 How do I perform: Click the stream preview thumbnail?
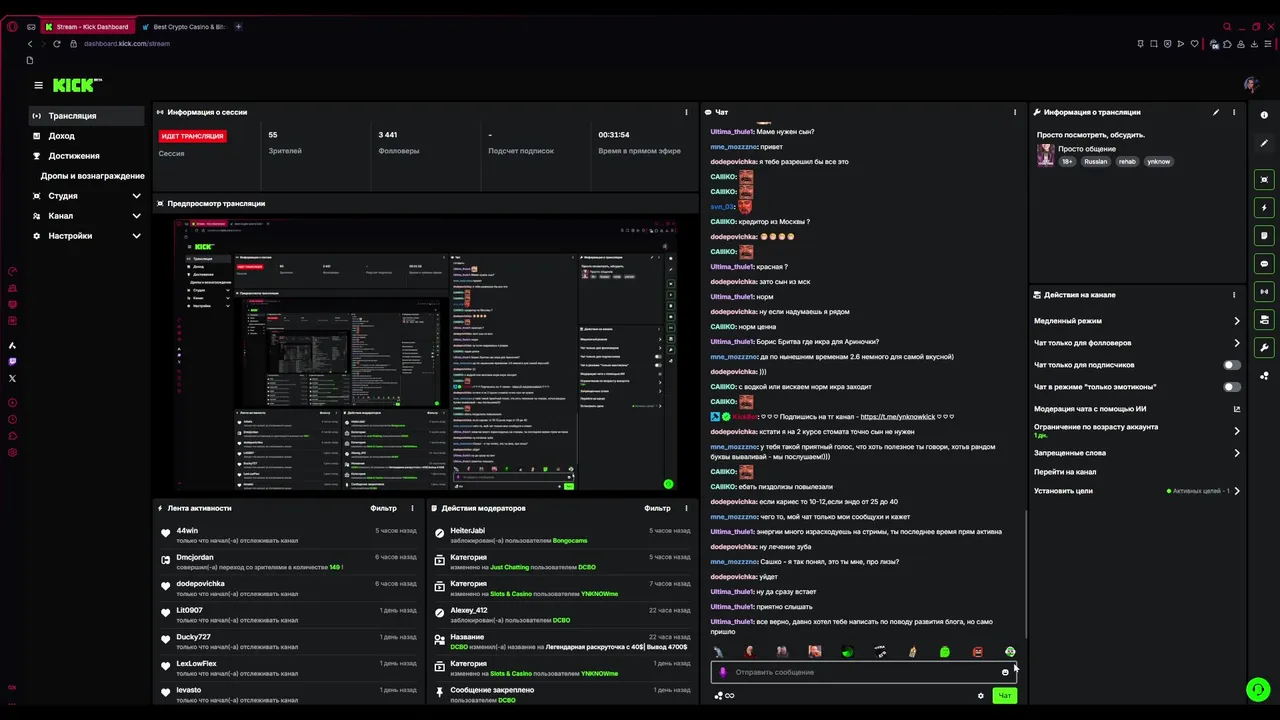[426, 355]
